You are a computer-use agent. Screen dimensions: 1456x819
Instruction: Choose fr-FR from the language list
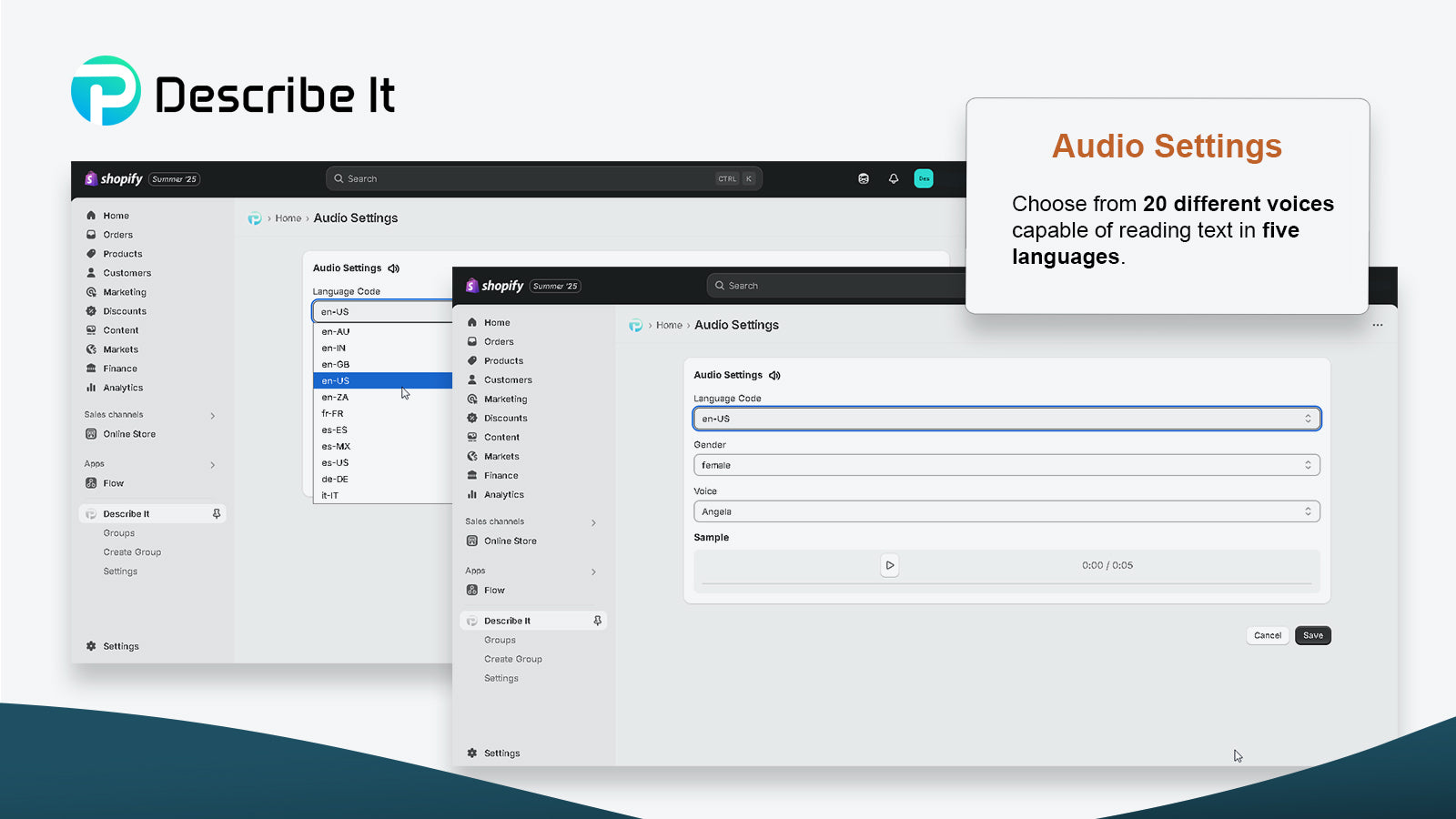coord(383,413)
